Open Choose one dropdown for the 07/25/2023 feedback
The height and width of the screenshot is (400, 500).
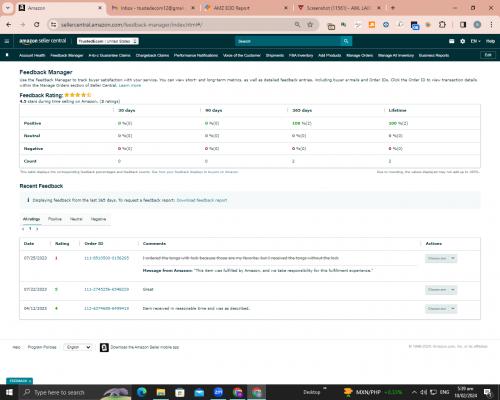441,258
